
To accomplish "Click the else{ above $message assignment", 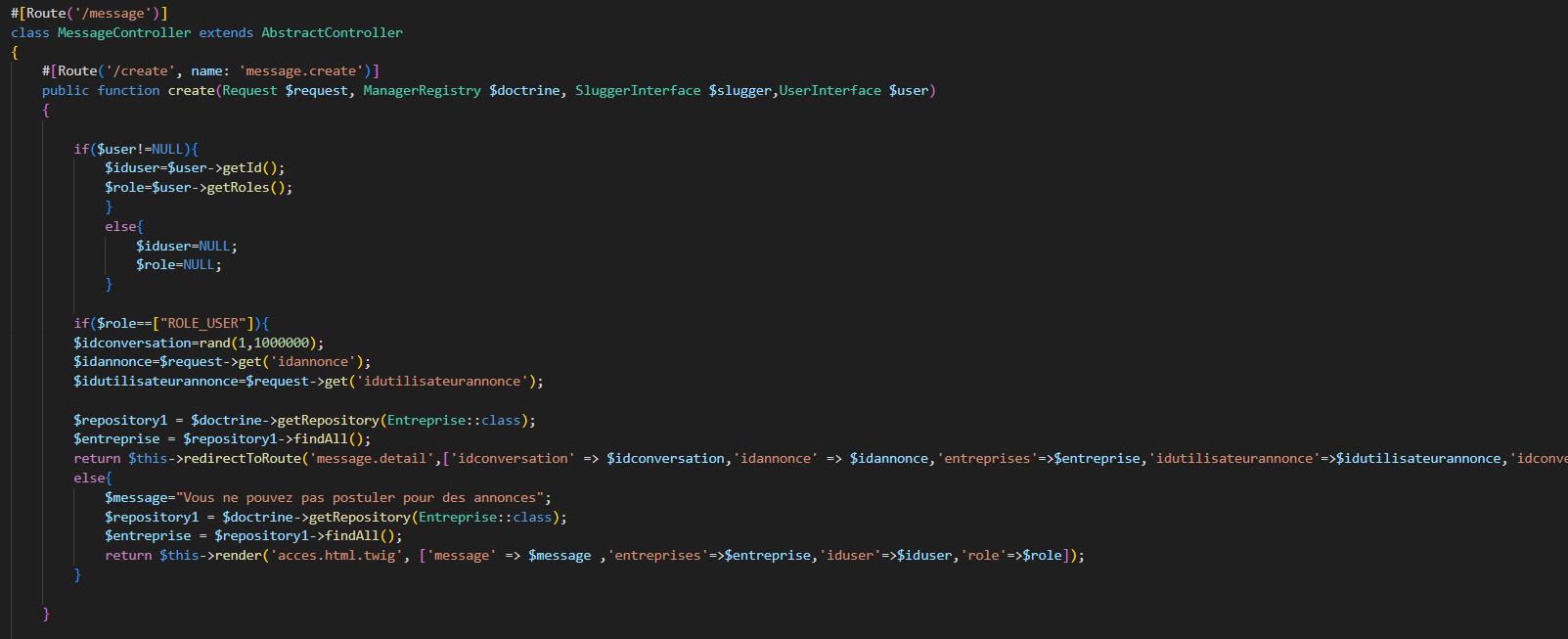I will click(x=93, y=478).
